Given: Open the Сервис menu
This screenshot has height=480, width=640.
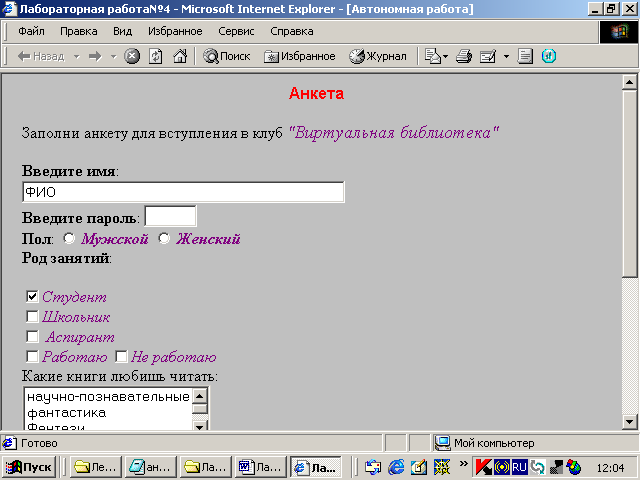Looking at the screenshot, I should point(236,31).
